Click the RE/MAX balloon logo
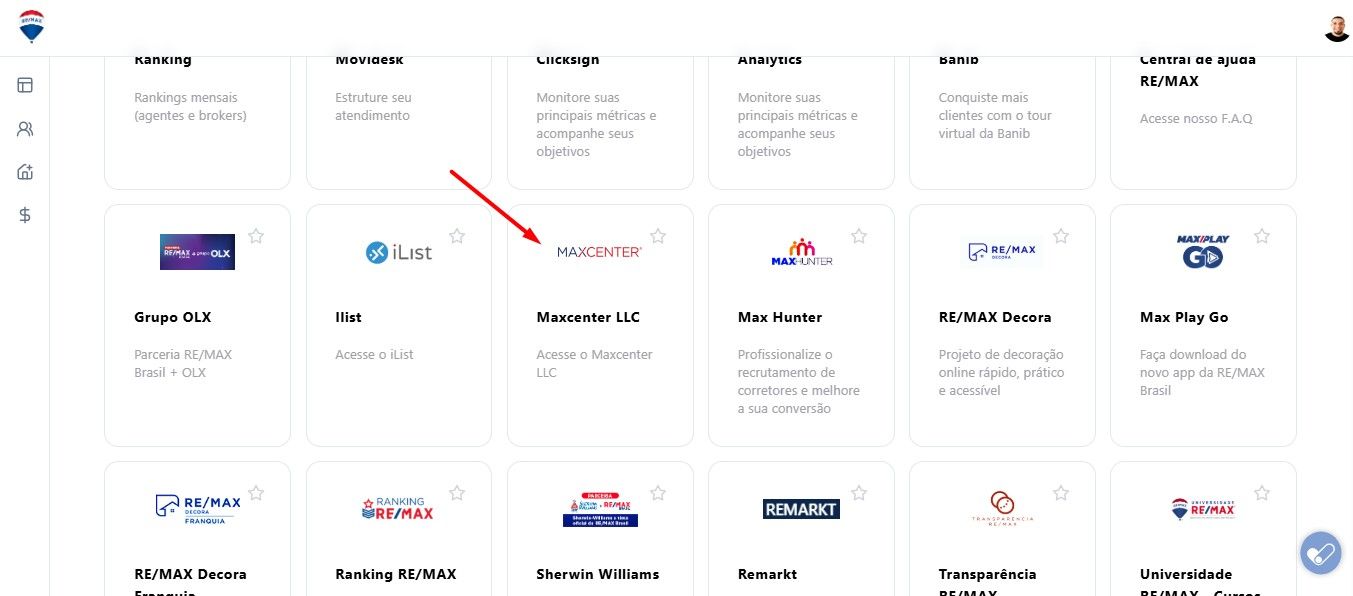1353x596 pixels. (32, 26)
